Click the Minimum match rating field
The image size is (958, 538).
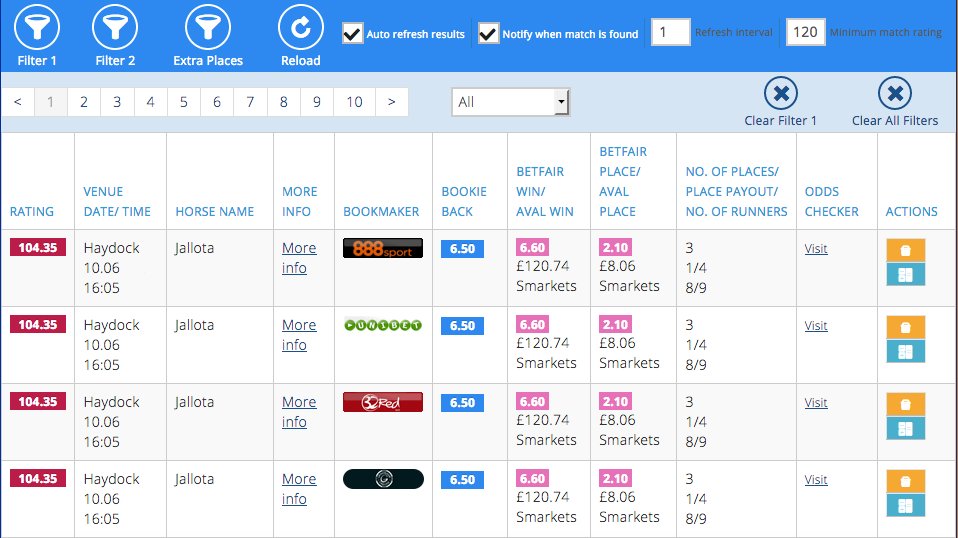point(804,32)
